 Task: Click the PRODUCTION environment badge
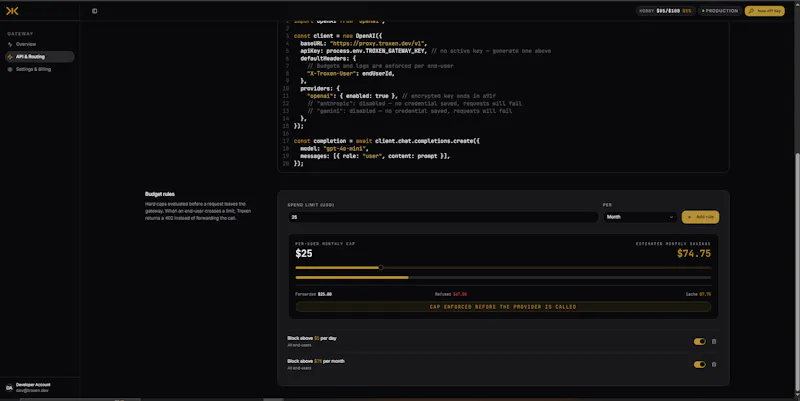(720, 11)
